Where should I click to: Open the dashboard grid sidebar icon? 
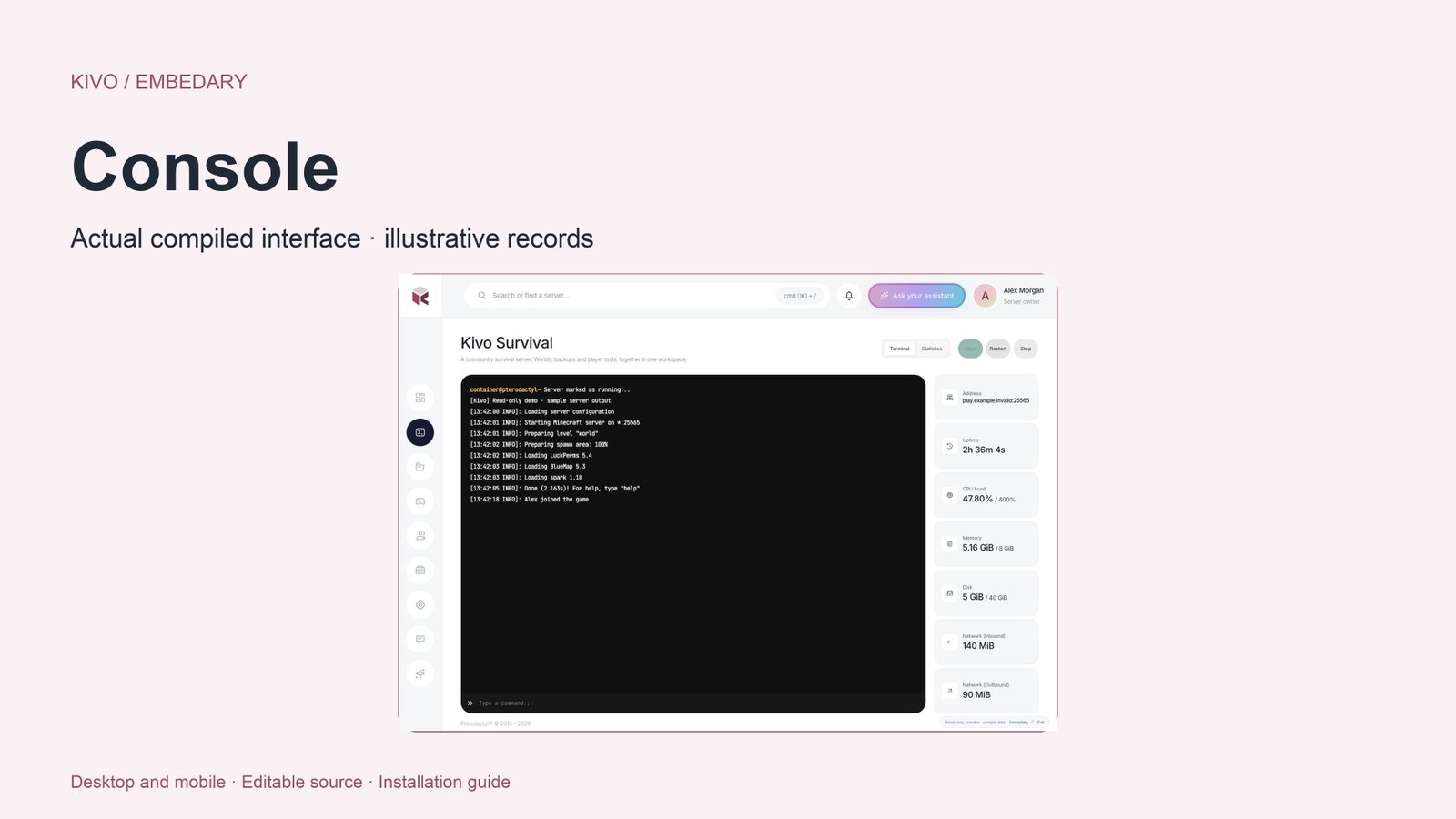pyautogui.click(x=420, y=398)
